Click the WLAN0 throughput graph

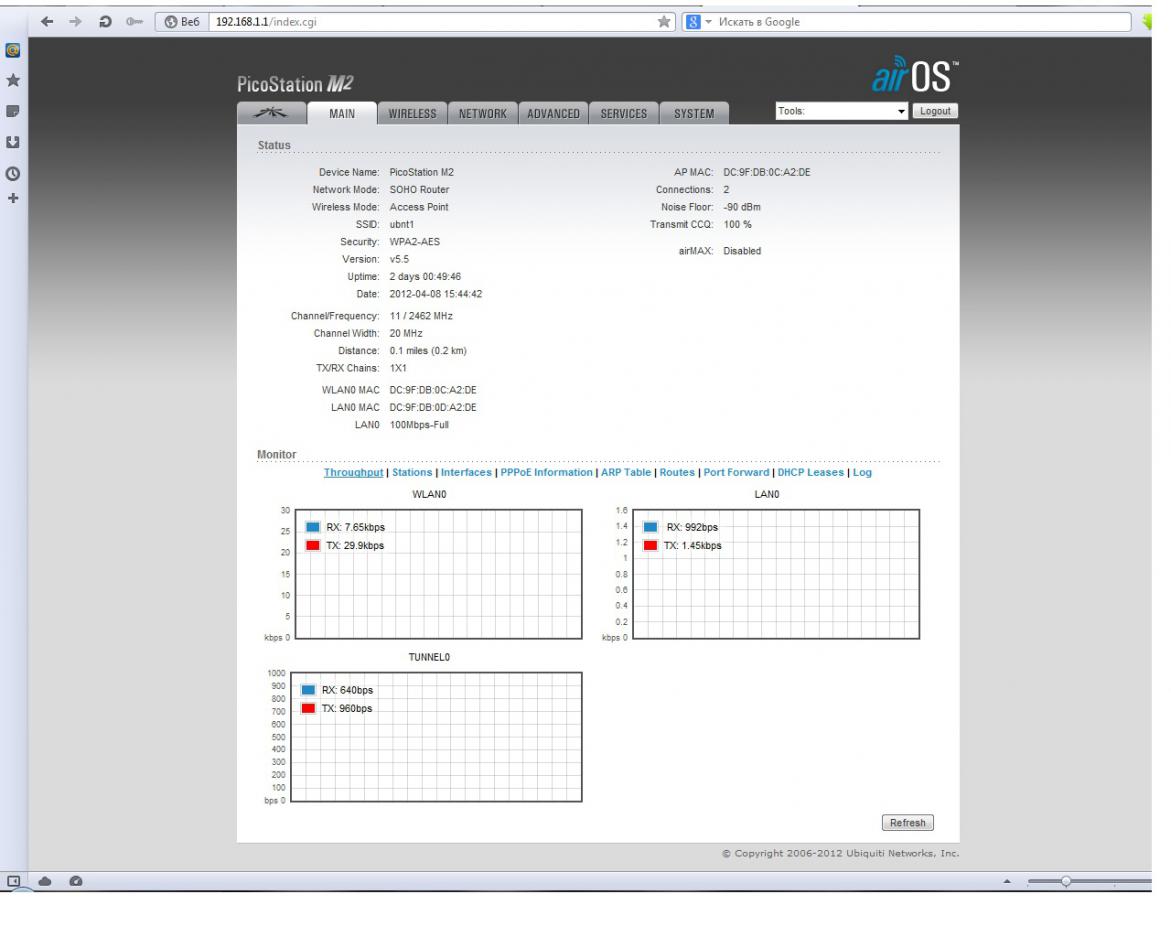point(438,574)
